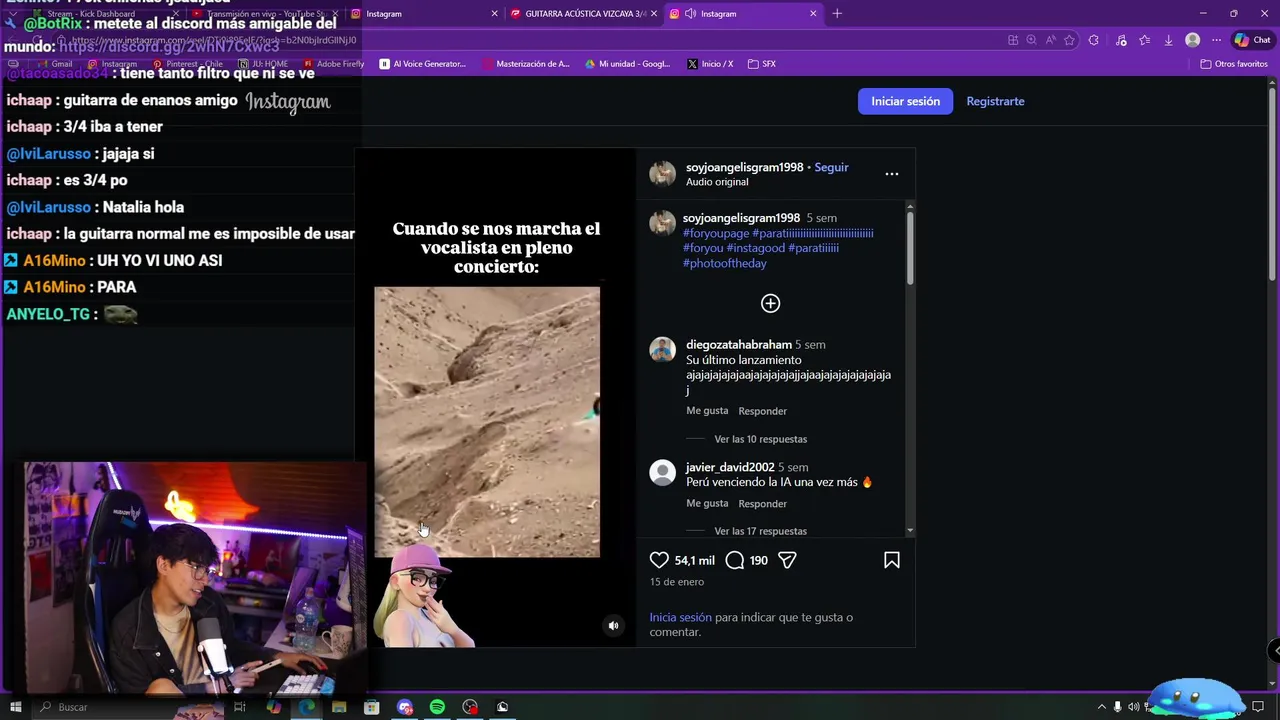This screenshot has width=1280, height=720.
Task: Open the Copilot Chat button
Action: pyautogui.click(x=1252, y=40)
